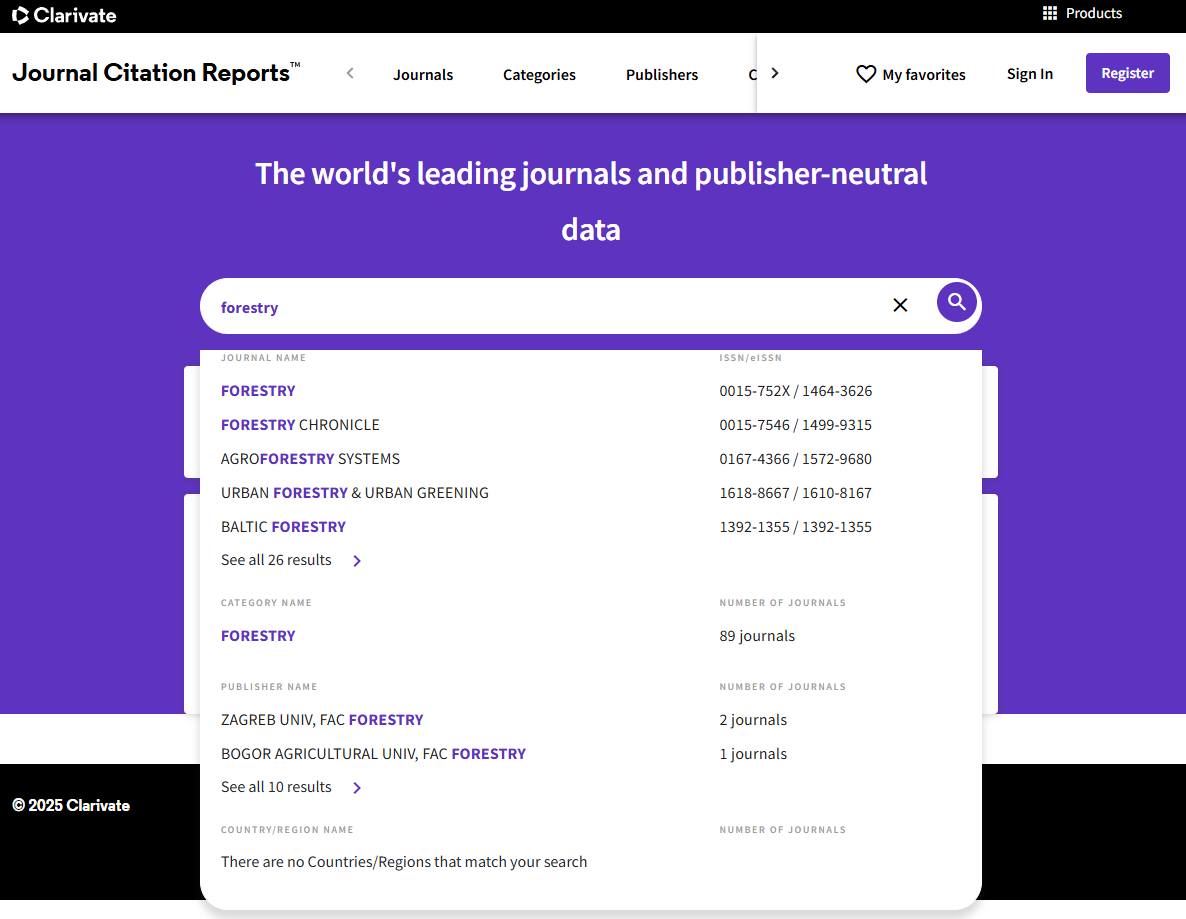This screenshot has height=919, width=1186.
Task: Click the Sign In link
Action: click(1029, 73)
